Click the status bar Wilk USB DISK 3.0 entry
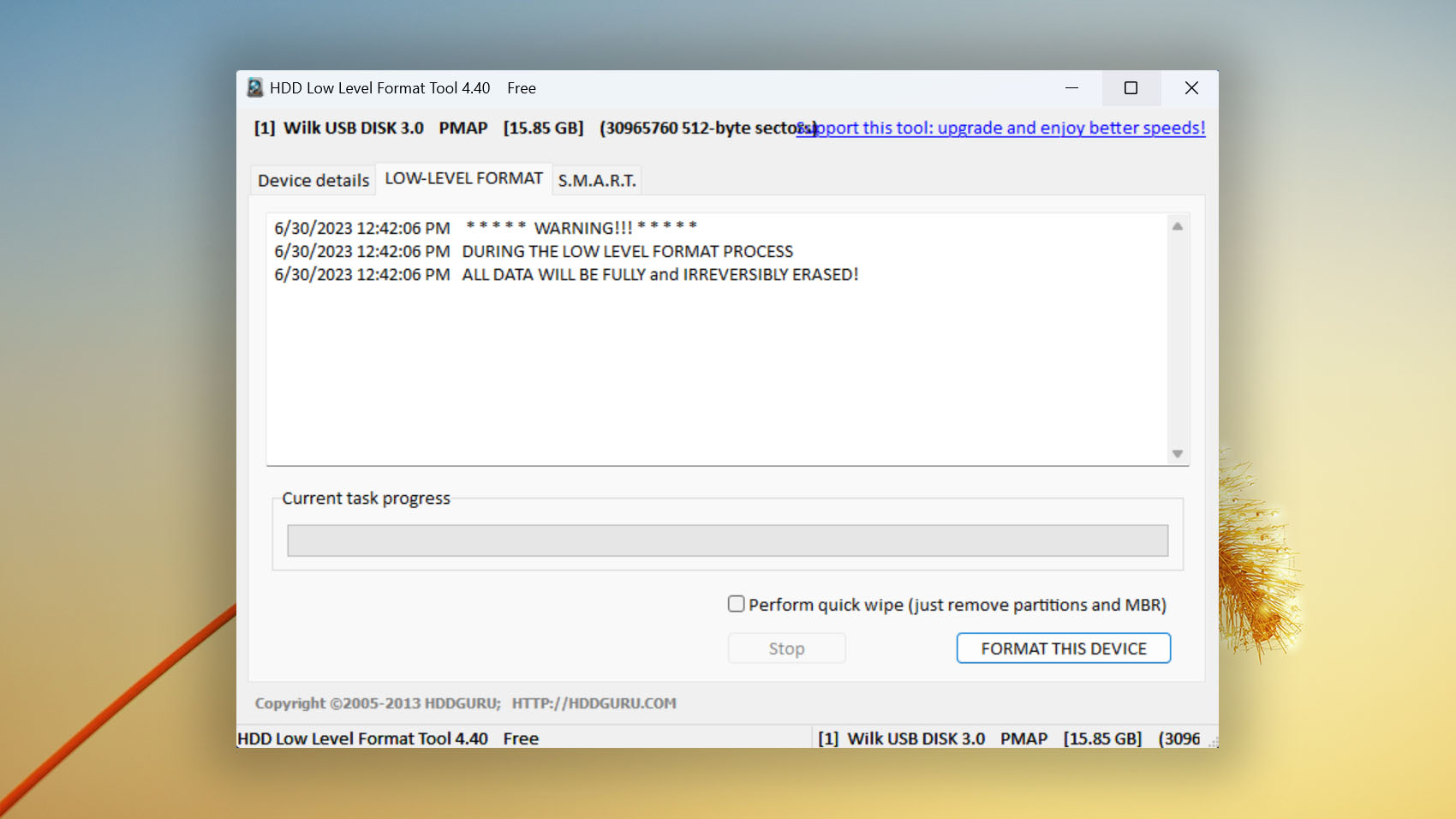Viewport: 1456px width, 819px height. click(x=1009, y=738)
